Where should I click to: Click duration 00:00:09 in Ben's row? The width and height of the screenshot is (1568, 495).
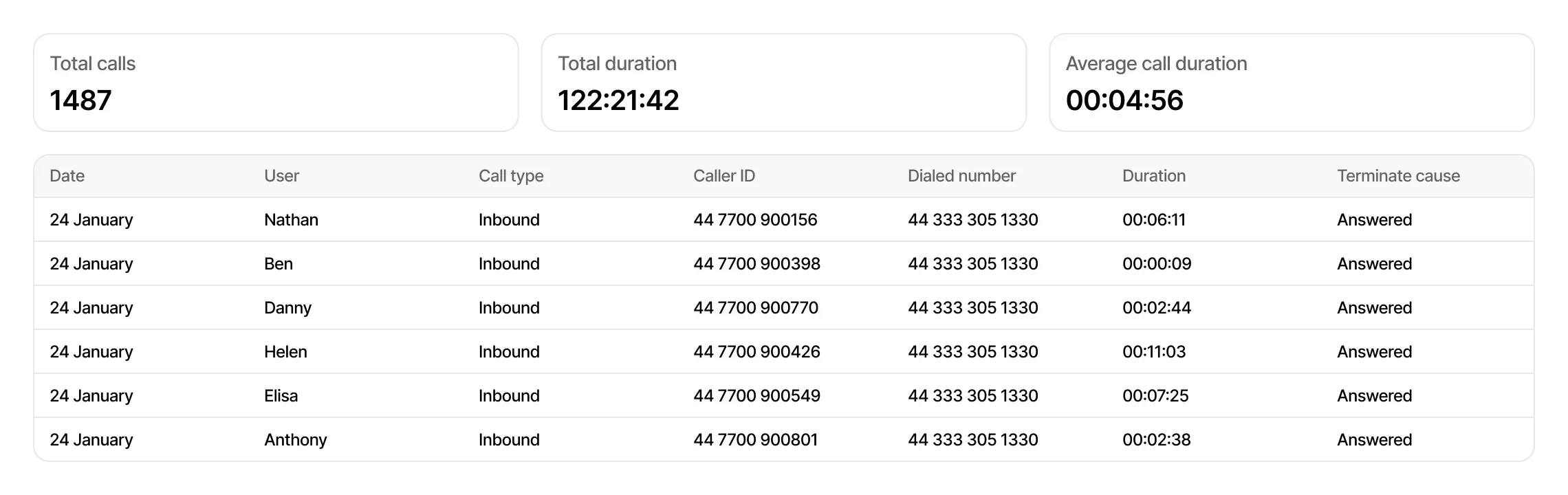1157,264
